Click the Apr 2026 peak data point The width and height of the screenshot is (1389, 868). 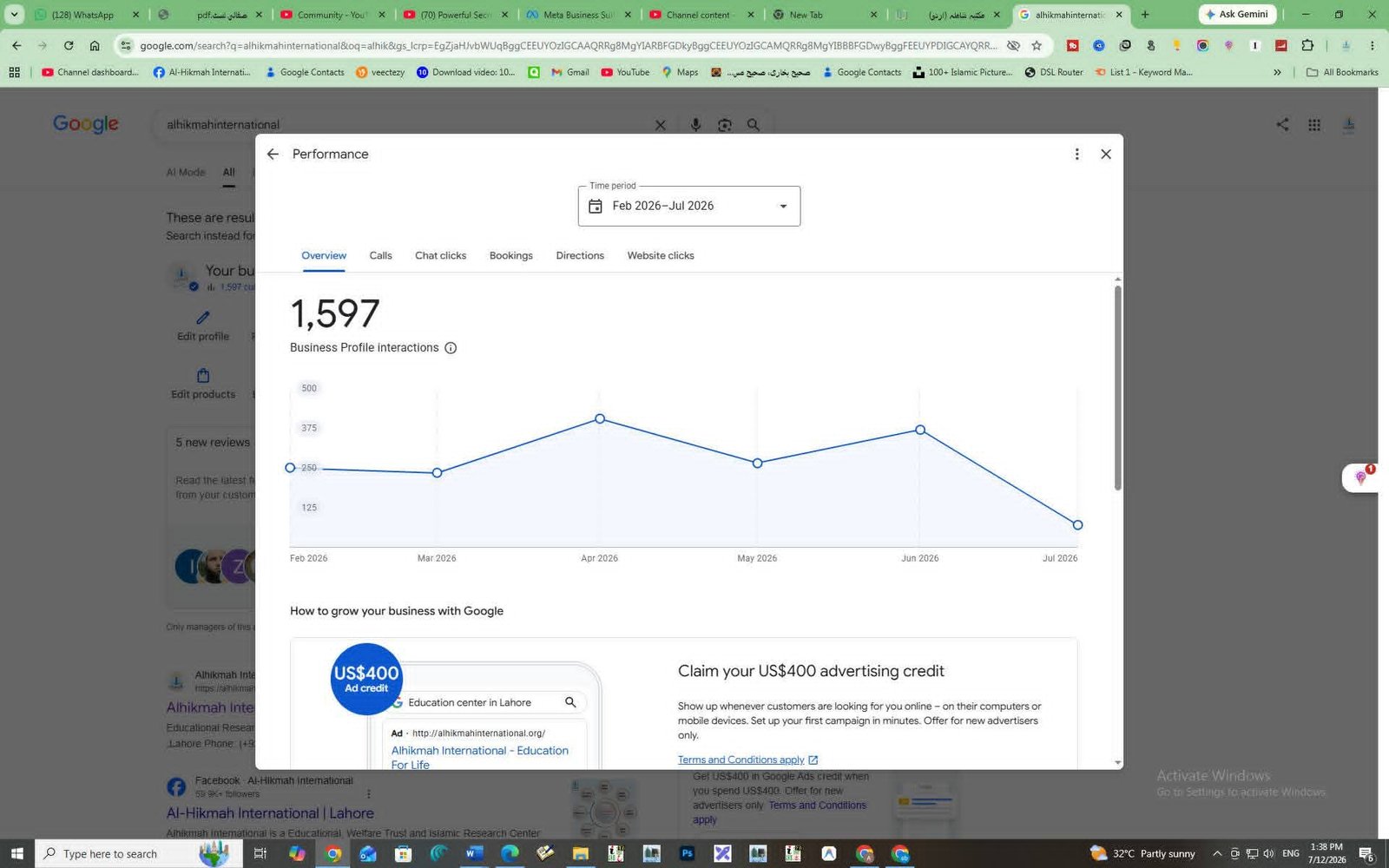pyautogui.click(x=600, y=419)
